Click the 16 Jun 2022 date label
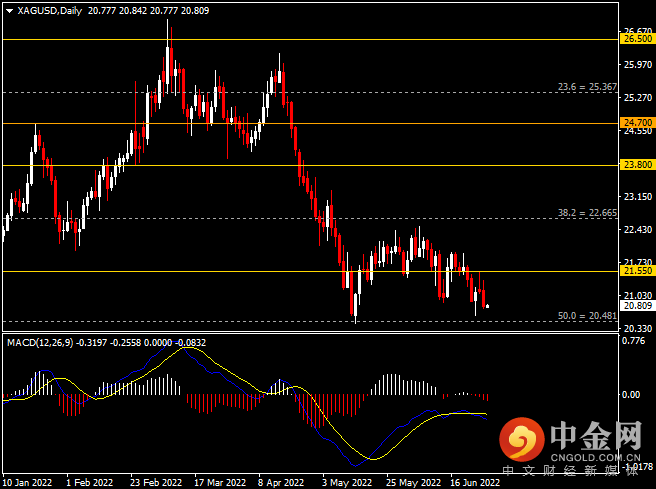The image size is (656, 489). tap(475, 483)
